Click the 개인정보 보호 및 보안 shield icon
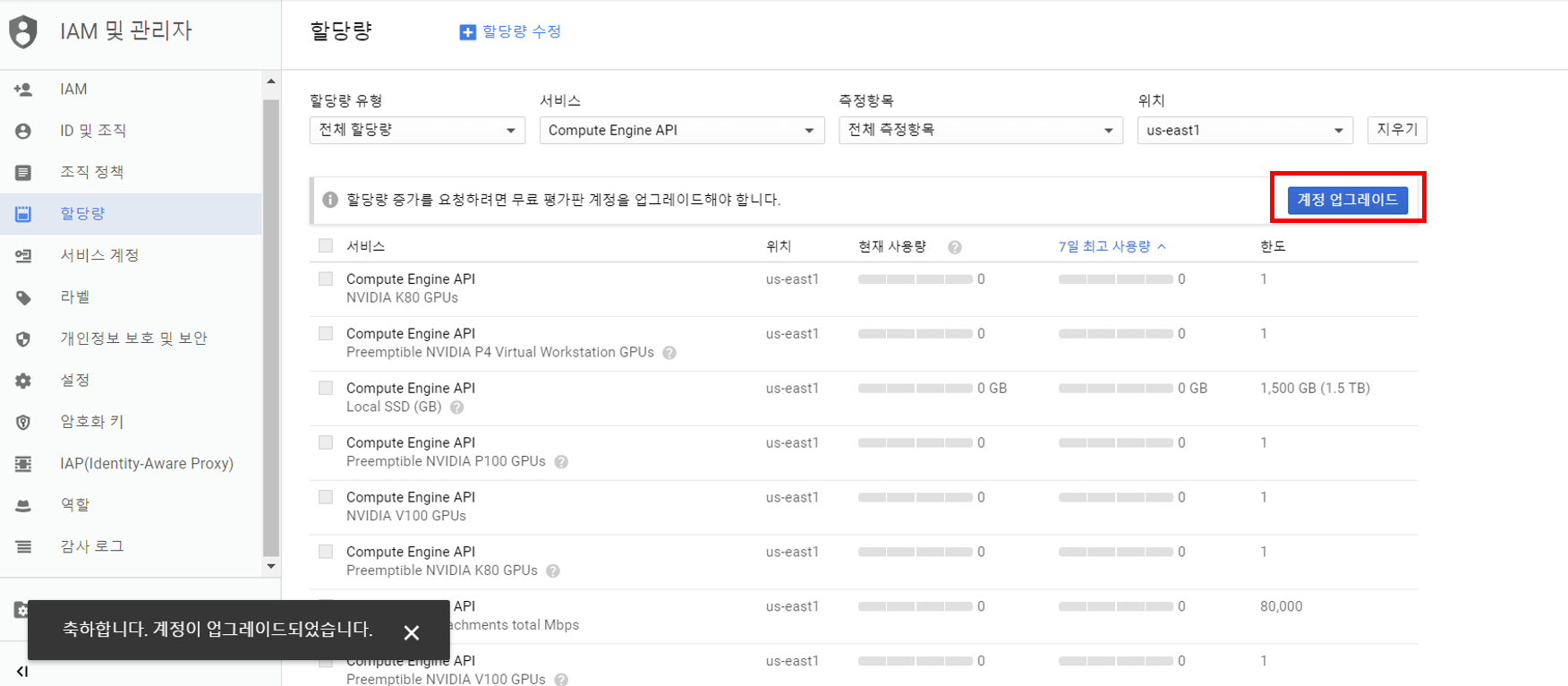The image size is (1568, 686). (x=23, y=339)
